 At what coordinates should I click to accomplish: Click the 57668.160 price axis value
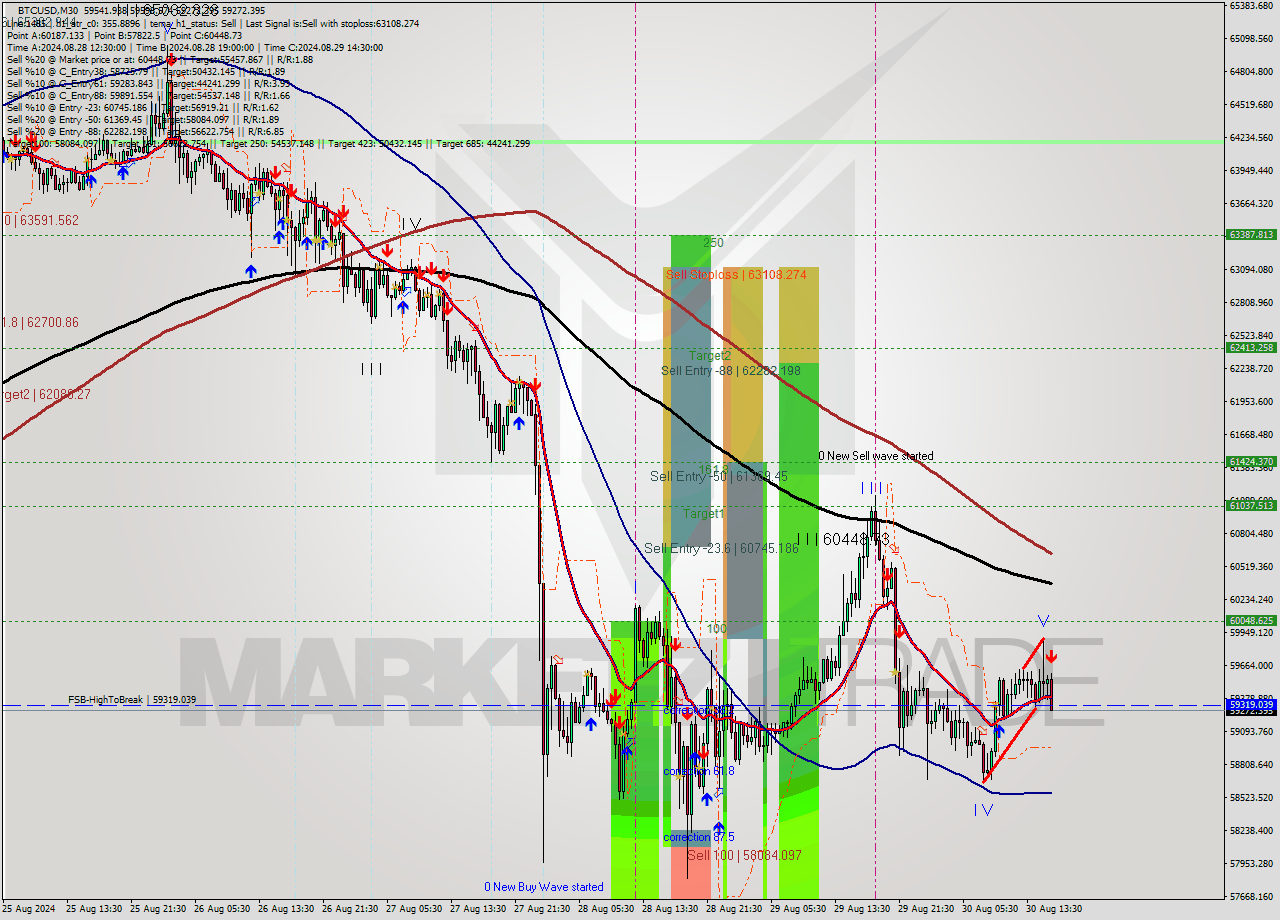click(x=1251, y=897)
